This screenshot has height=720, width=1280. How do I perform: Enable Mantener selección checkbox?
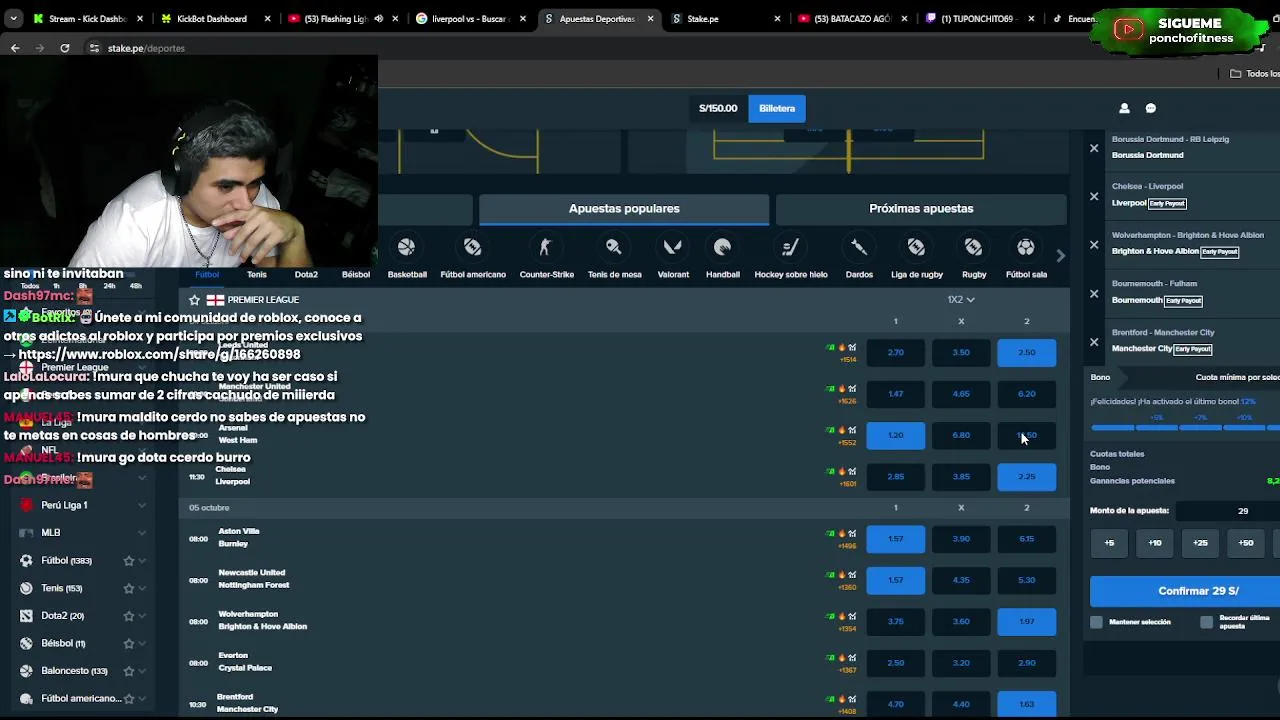pos(1097,622)
